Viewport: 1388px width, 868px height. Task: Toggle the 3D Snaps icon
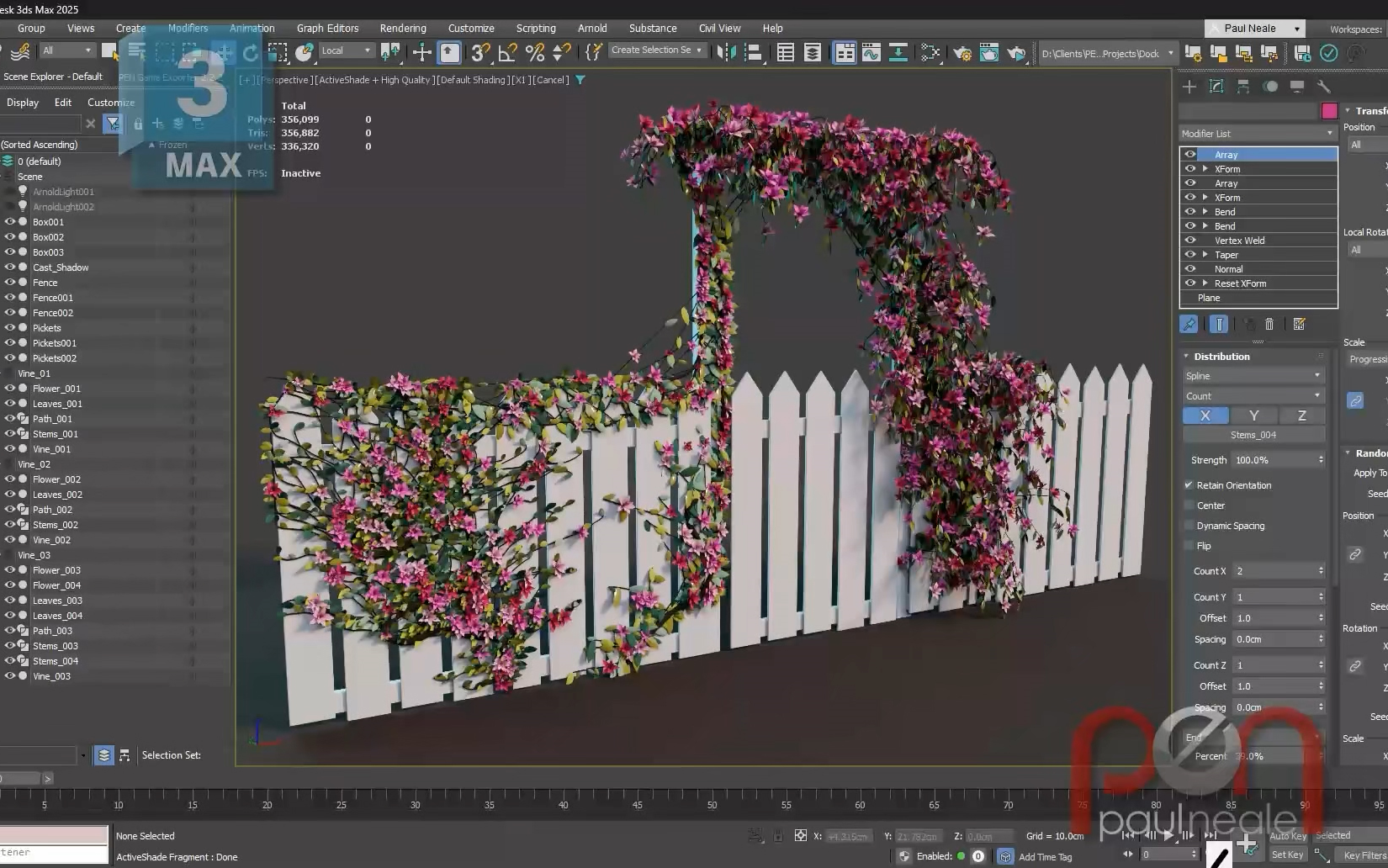480,52
